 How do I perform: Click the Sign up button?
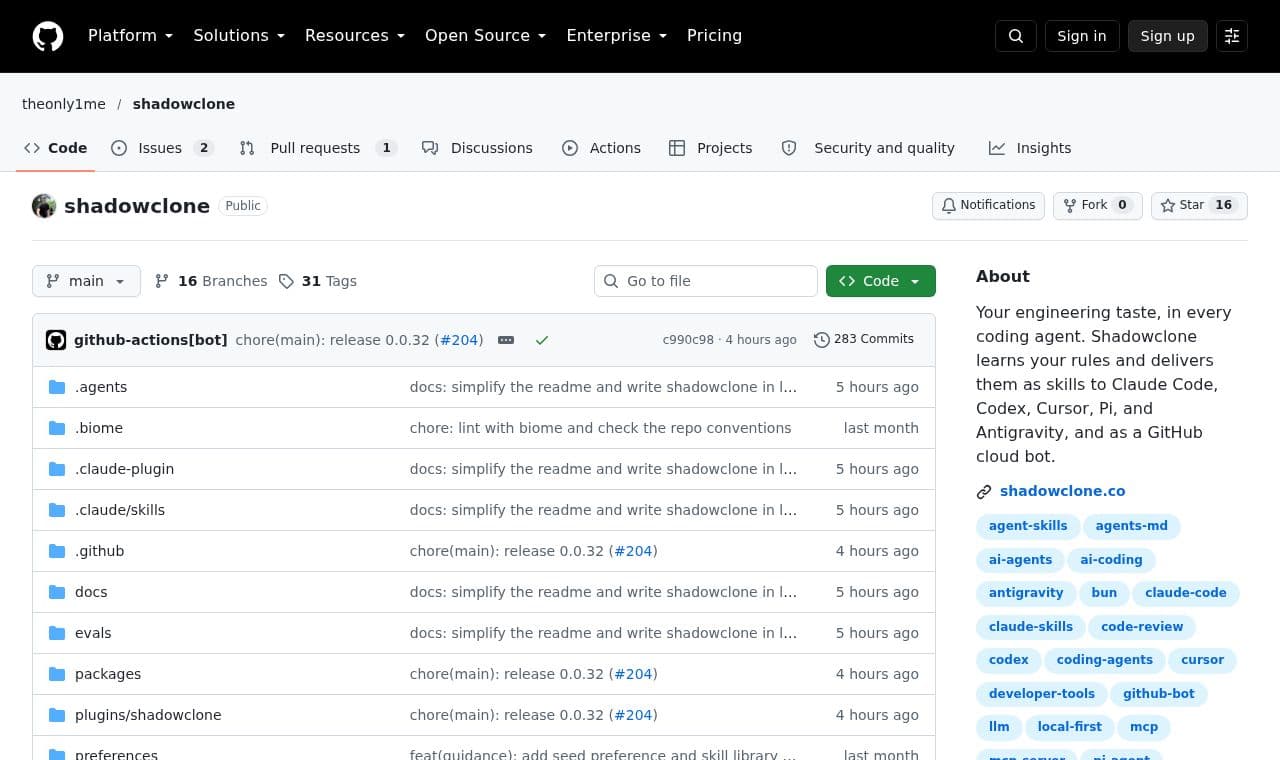coord(1168,36)
